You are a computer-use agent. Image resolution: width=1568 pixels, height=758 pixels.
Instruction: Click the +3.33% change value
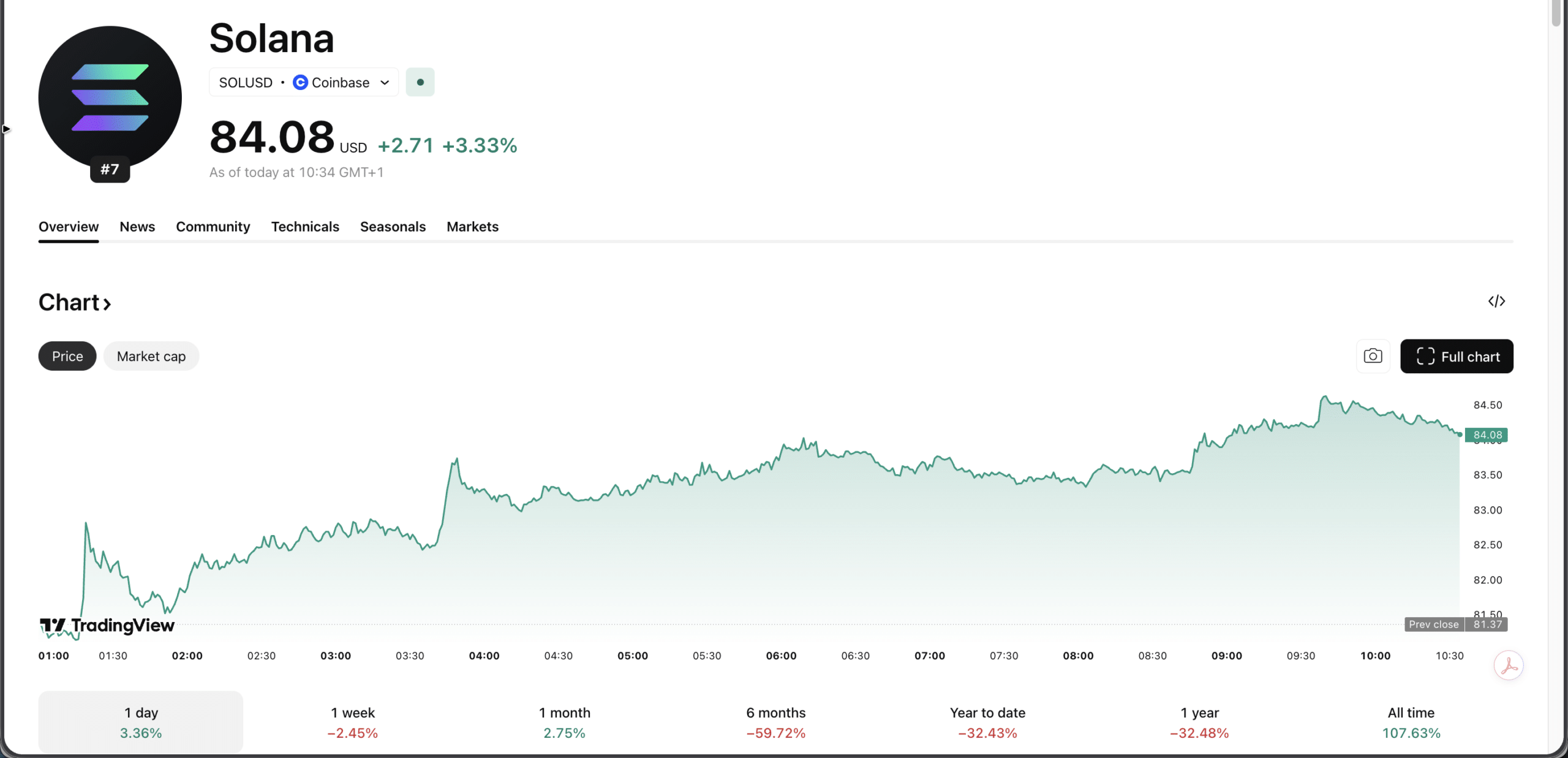click(x=480, y=145)
